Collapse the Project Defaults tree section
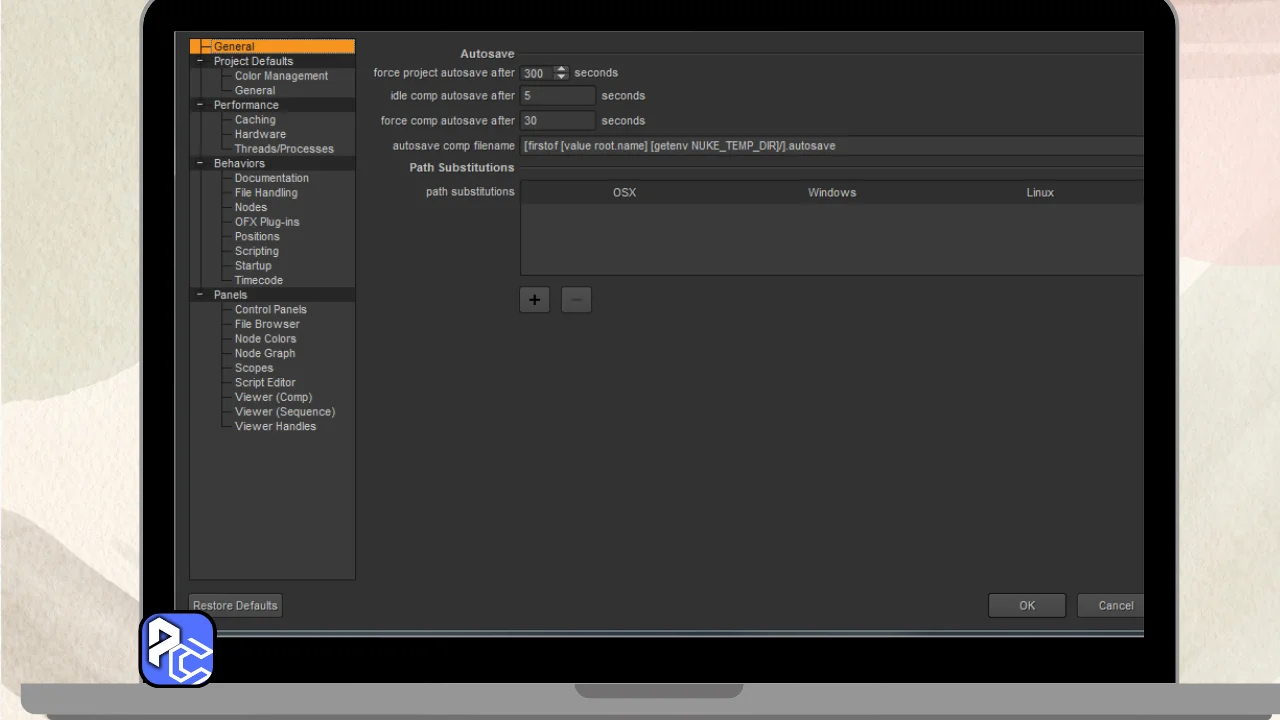The width and height of the screenshot is (1280, 720). point(200,61)
